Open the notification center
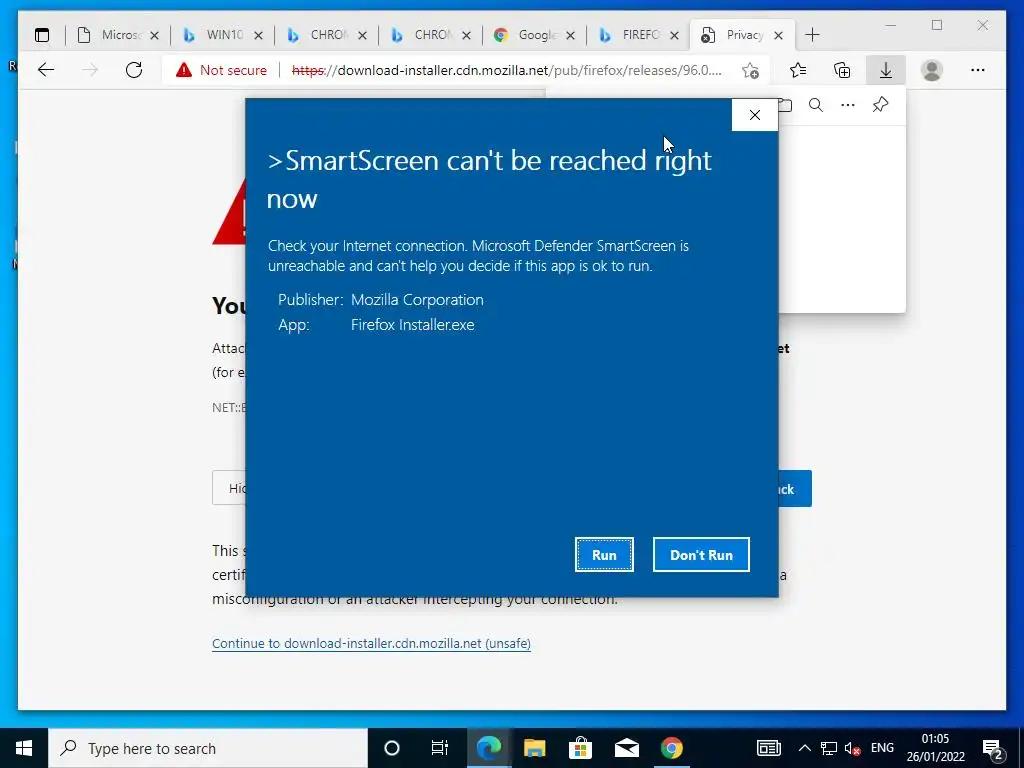Viewport: 1024px width, 768px height. [993, 748]
